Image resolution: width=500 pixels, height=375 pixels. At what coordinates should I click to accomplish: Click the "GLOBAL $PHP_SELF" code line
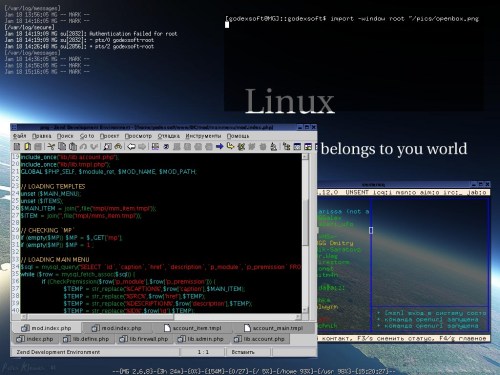(109, 172)
